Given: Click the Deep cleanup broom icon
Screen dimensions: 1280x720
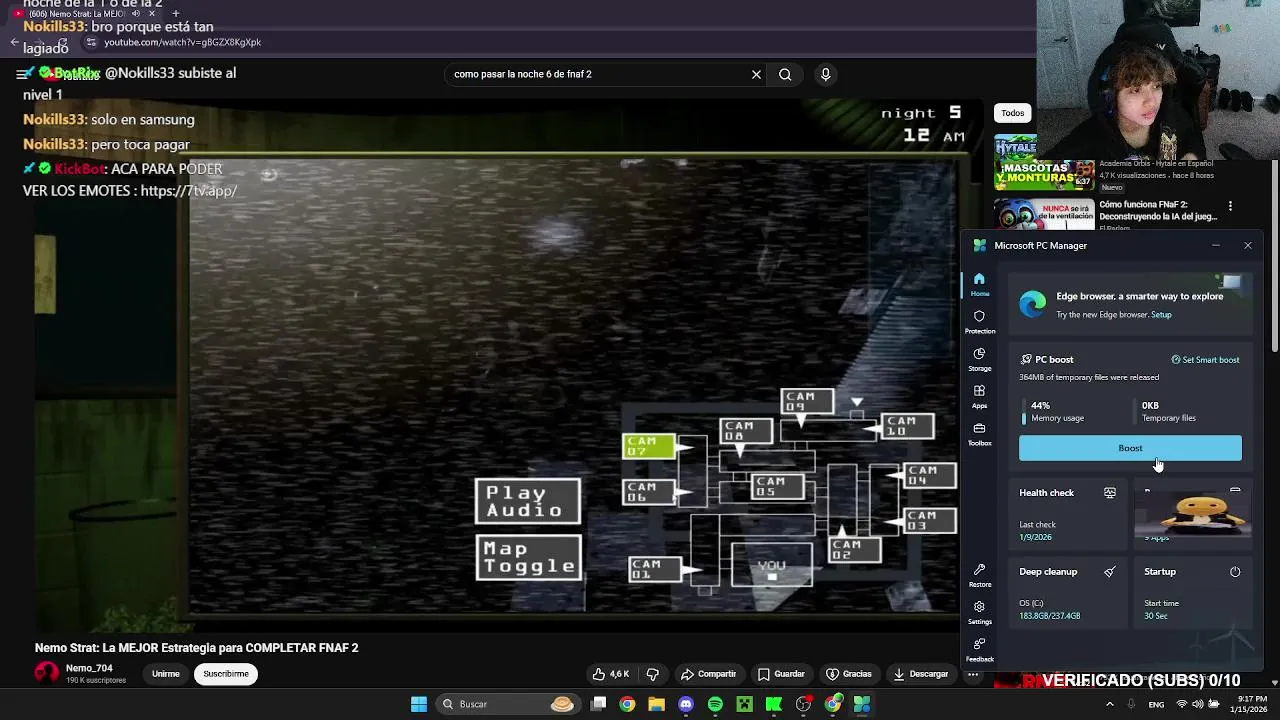Looking at the screenshot, I should 1109,572.
